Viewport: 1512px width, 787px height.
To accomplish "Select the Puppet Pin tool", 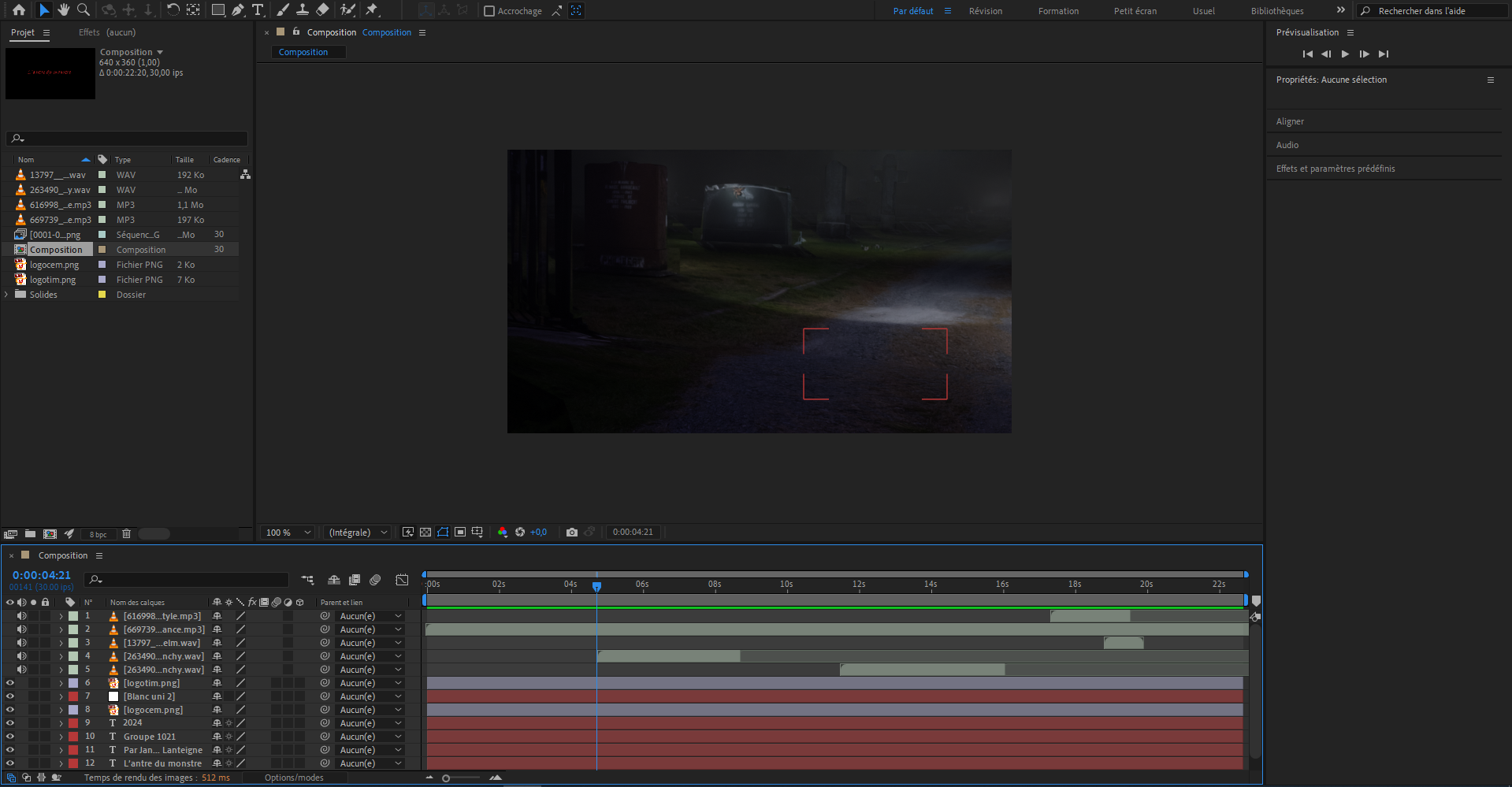I will coord(372,10).
